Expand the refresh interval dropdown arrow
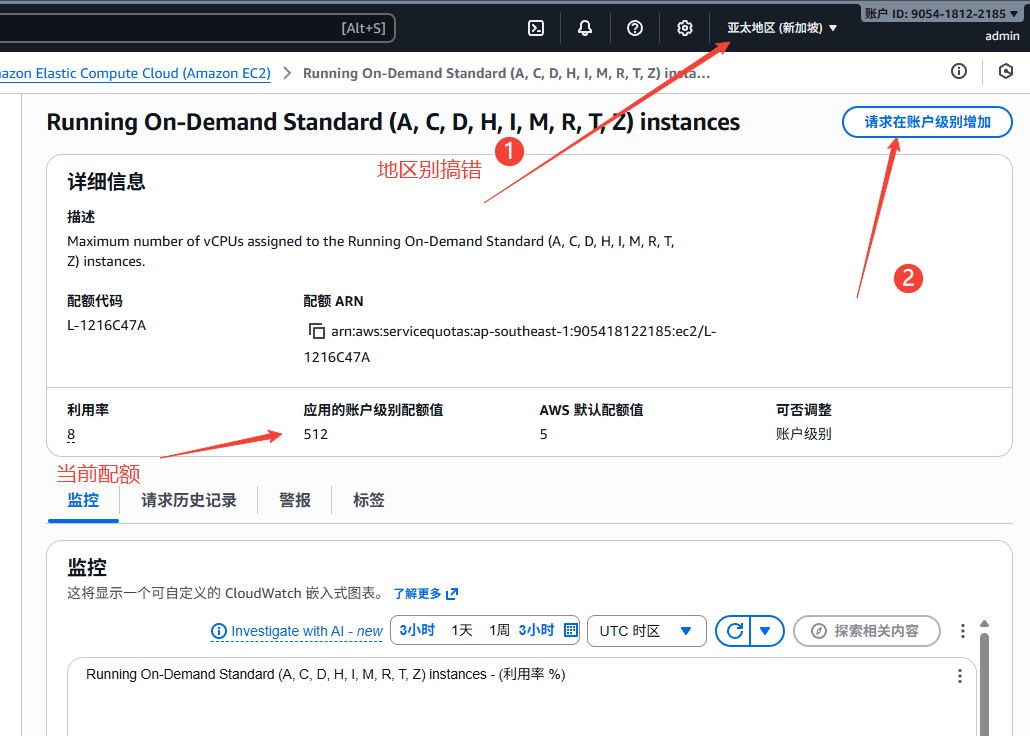 (765, 631)
